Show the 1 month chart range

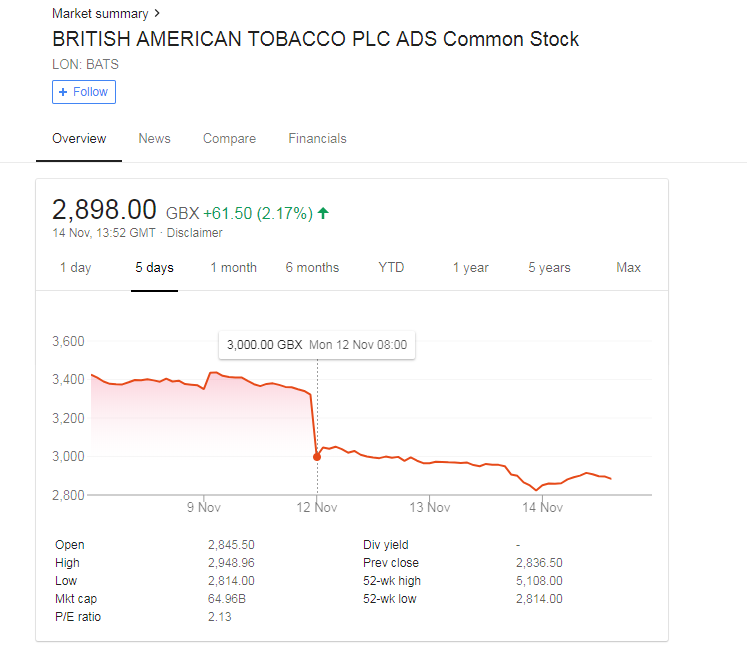click(233, 268)
